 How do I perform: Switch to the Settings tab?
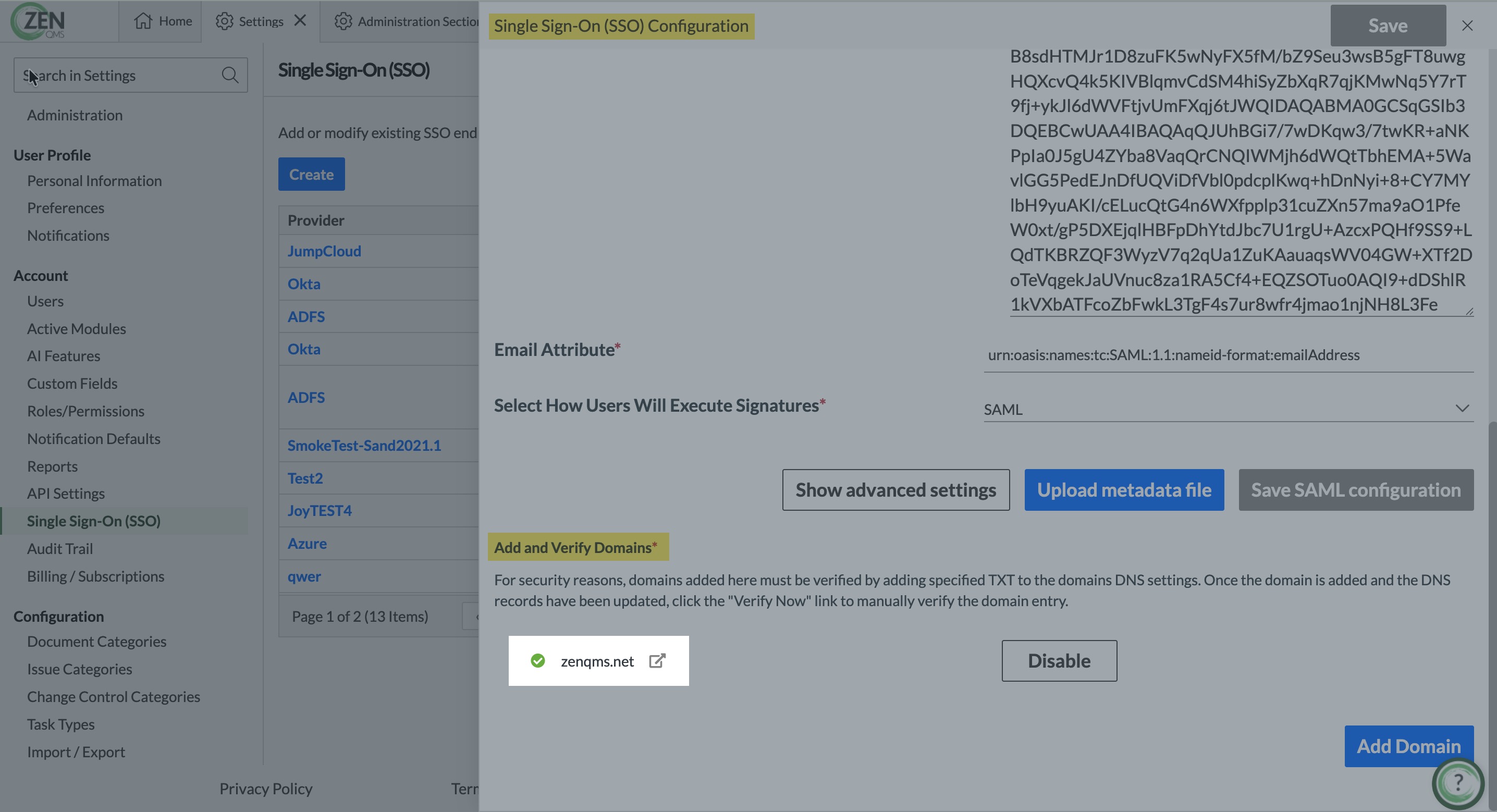pyautogui.click(x=260, y=21)
